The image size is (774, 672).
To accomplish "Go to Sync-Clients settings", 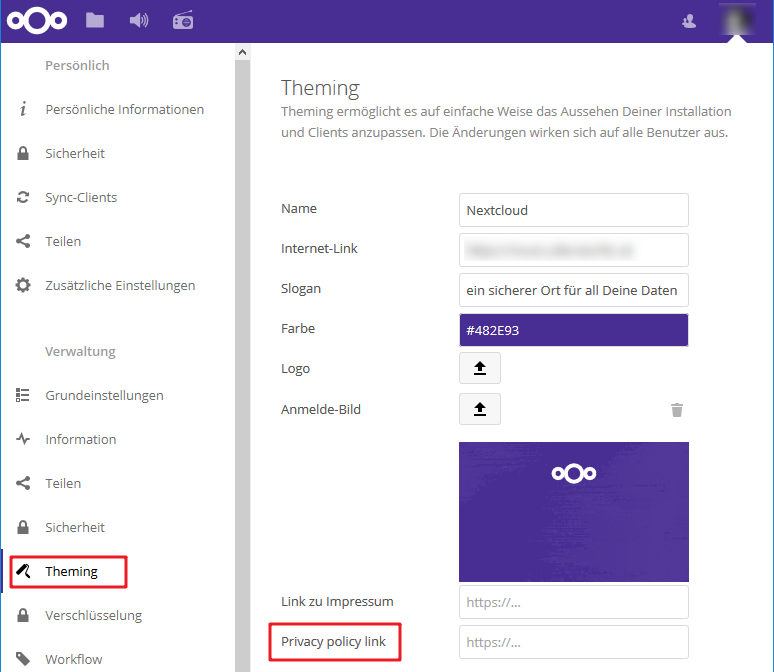I will click(x=81, y=197).
